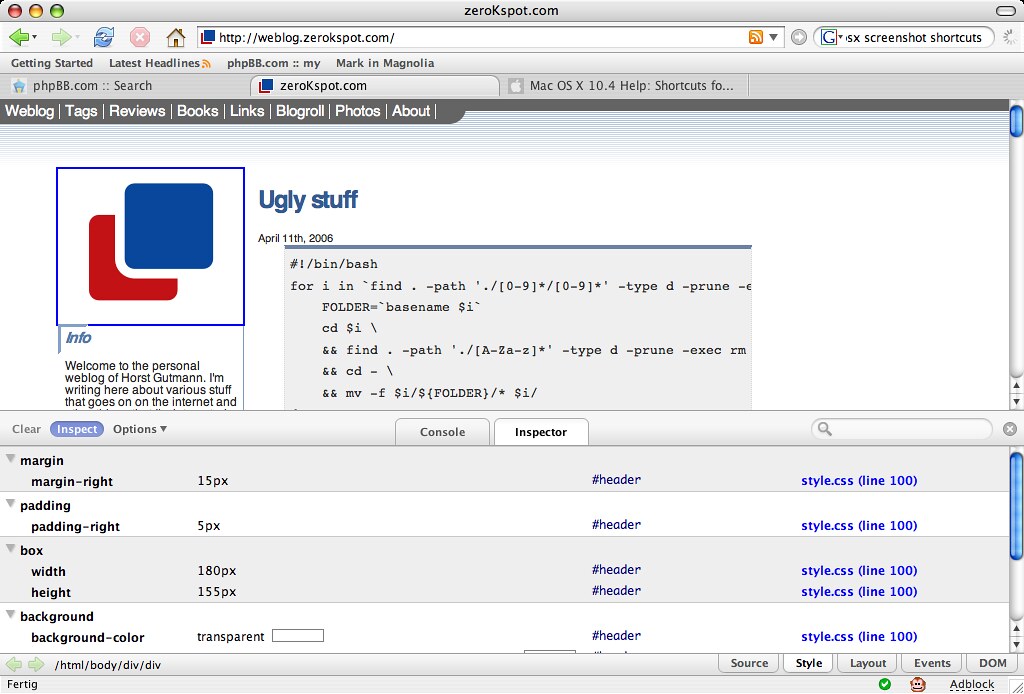The width and height of the screenshot is (1024, 694).
Task: Open the Firebug Options dropdown
Action: tap(139, 428)
